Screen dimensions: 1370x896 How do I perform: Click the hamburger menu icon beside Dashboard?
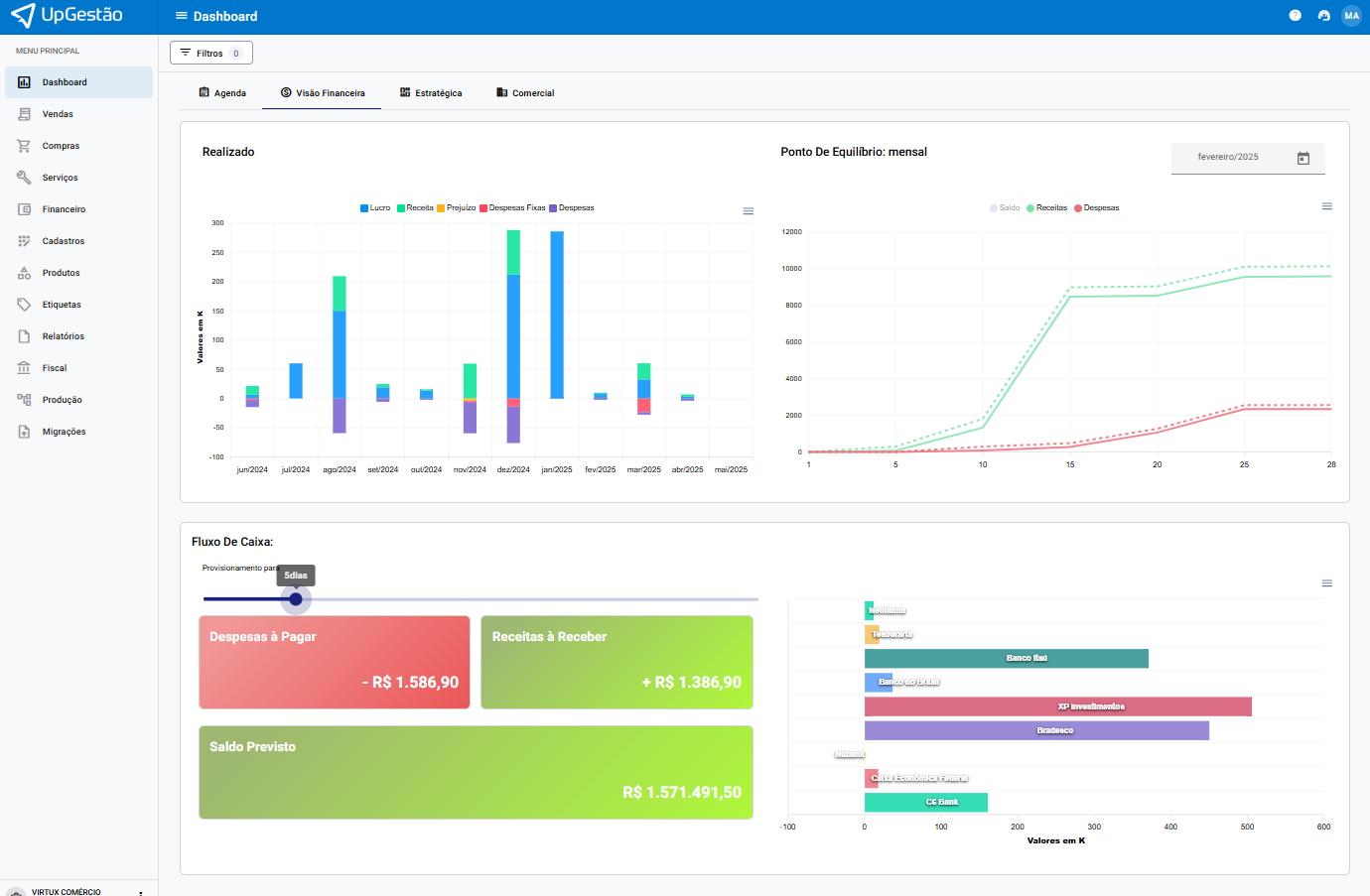point(181,16)
